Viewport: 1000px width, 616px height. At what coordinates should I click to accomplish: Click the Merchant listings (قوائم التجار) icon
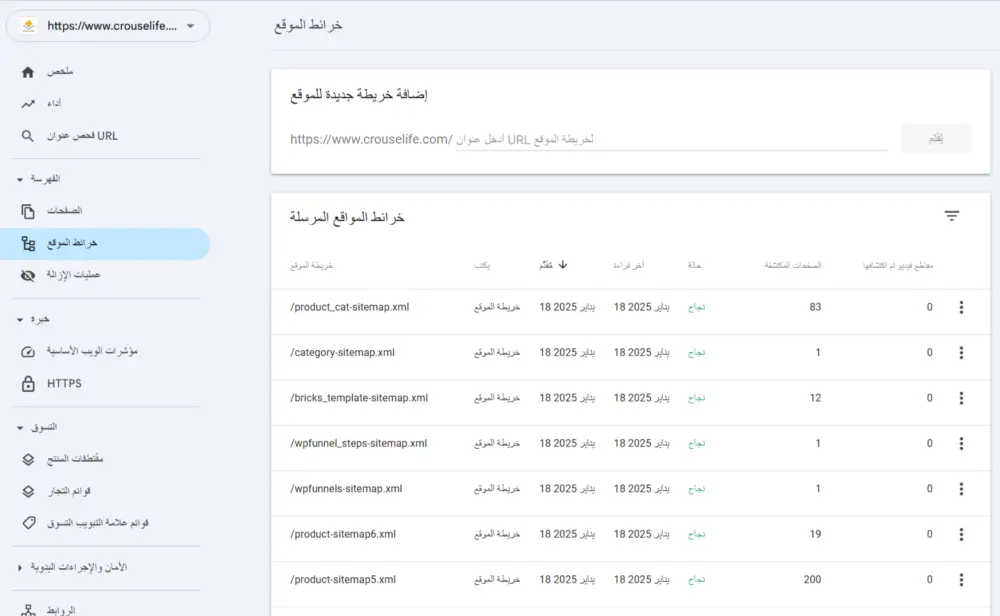pos(26,491)
